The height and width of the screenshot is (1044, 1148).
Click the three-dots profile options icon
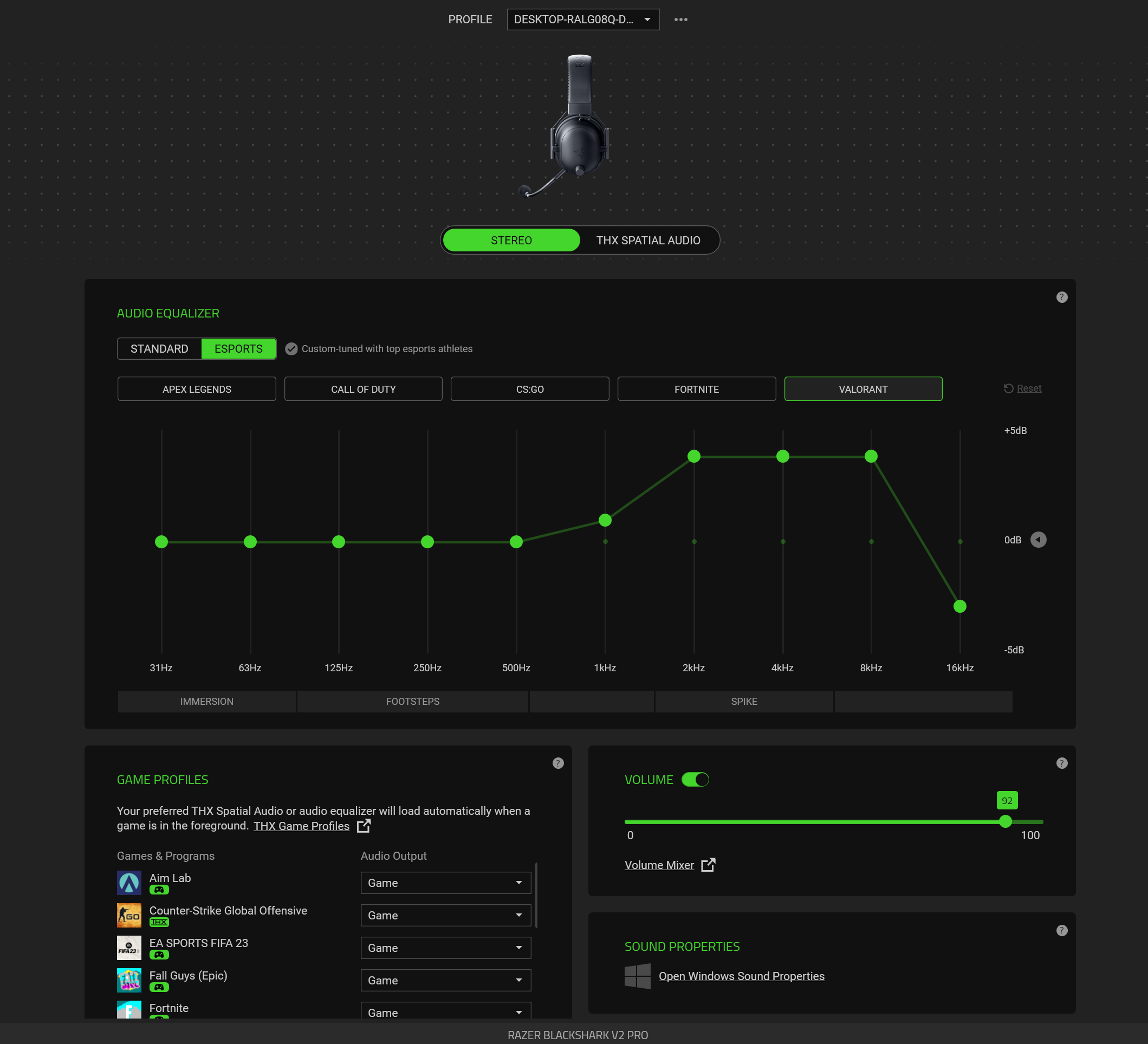(x=680, y=20)
